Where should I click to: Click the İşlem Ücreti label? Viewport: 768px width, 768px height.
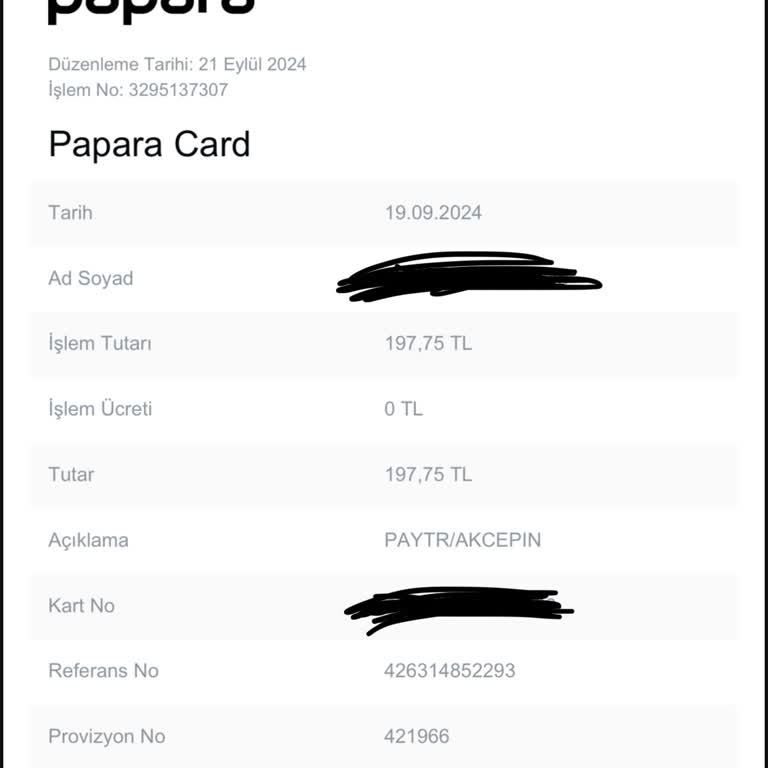(x=100, y=409)
